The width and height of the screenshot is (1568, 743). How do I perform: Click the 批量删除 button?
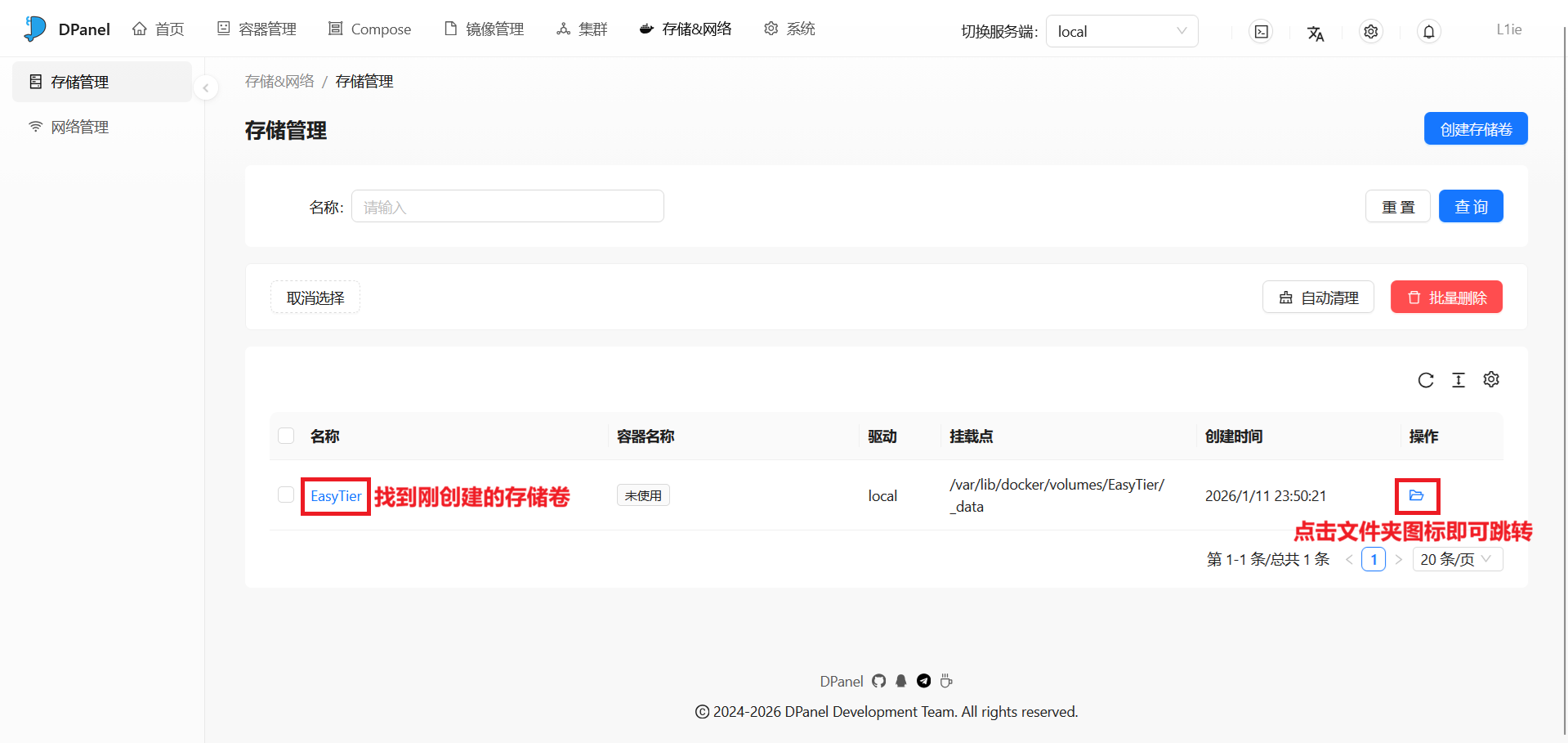pyautogui.click(x=1446, y=297)
